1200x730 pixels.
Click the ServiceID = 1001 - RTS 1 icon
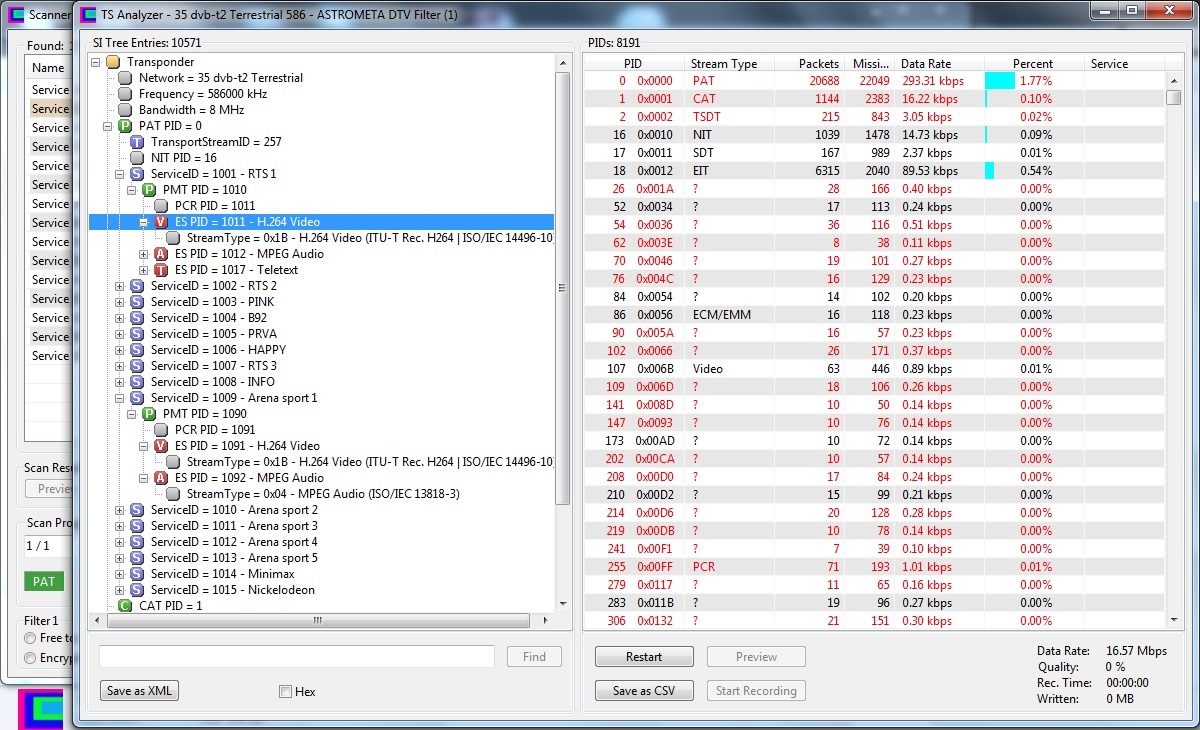point(137,174)
